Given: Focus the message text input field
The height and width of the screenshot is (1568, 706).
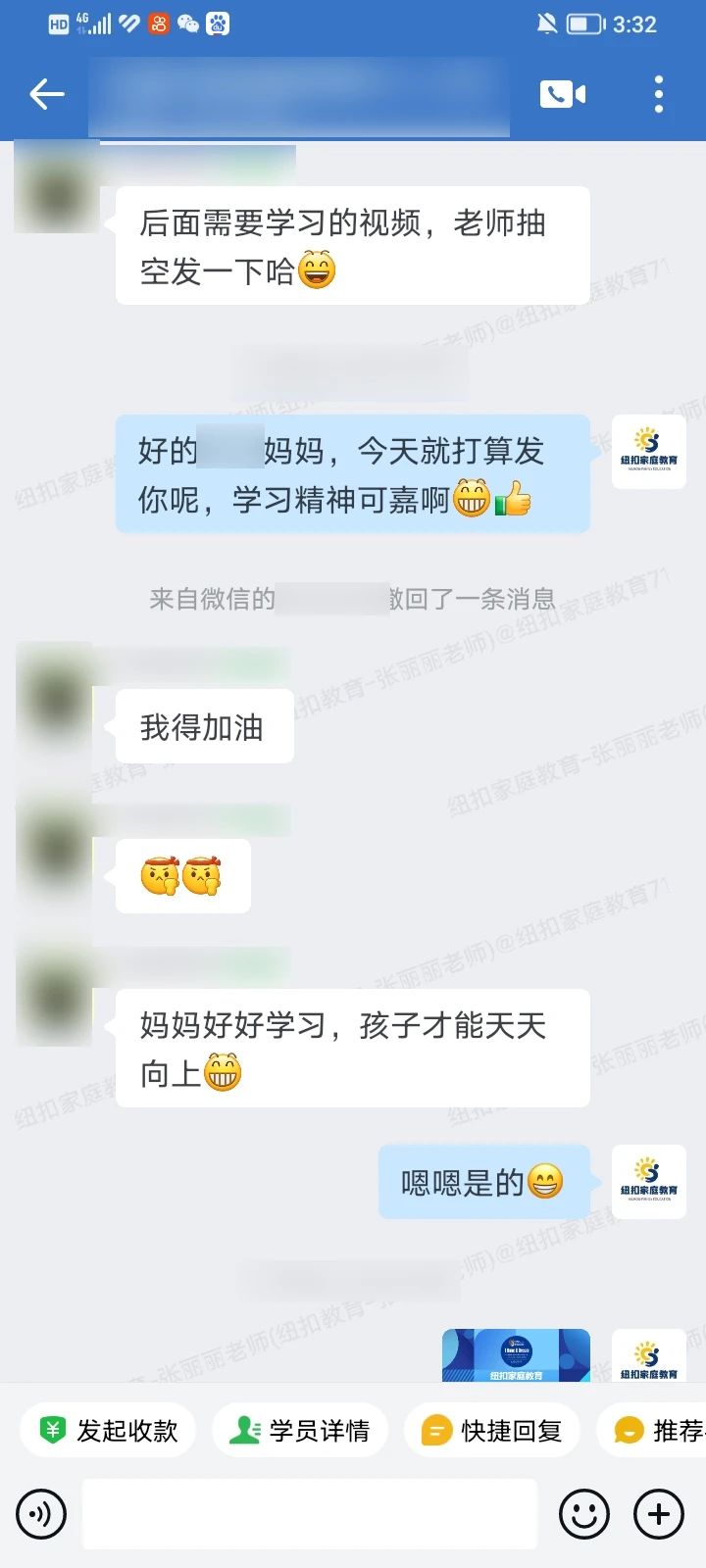Looking at the screenshot, I should [x=310, y=1514].
